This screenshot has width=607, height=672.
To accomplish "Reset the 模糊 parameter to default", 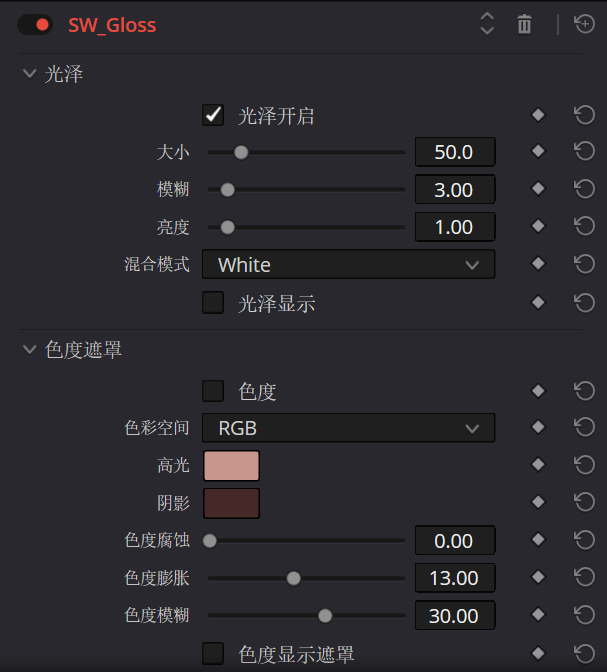I will (585, 189).
